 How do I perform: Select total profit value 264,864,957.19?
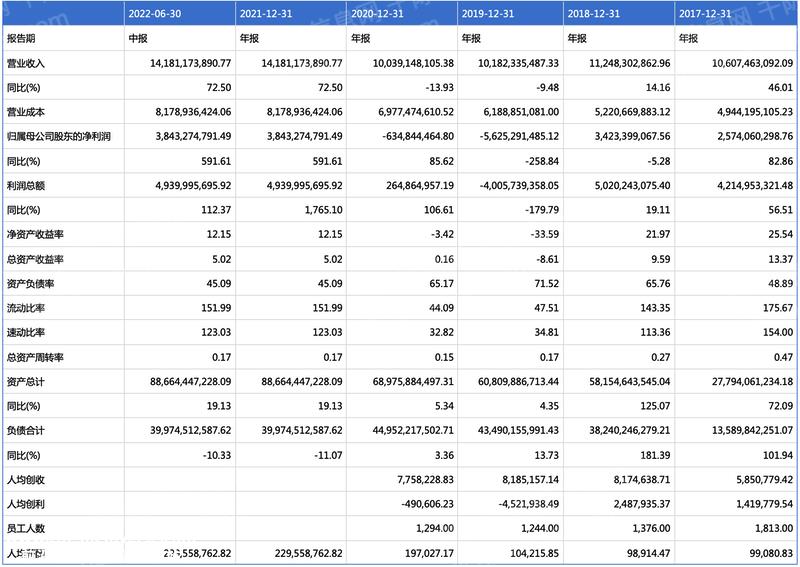click(x=420, y=185)
